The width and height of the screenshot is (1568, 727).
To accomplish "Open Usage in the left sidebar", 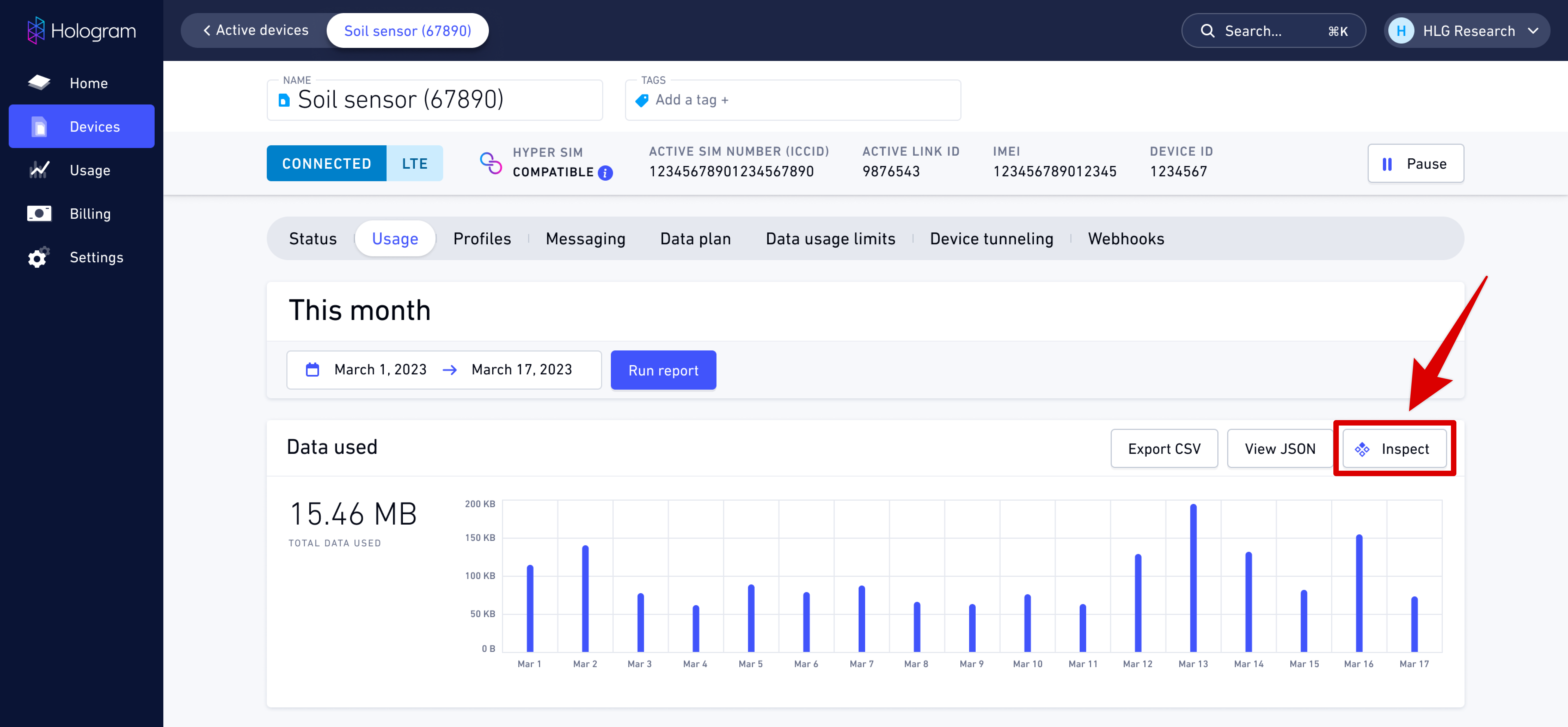I will 82,170.
